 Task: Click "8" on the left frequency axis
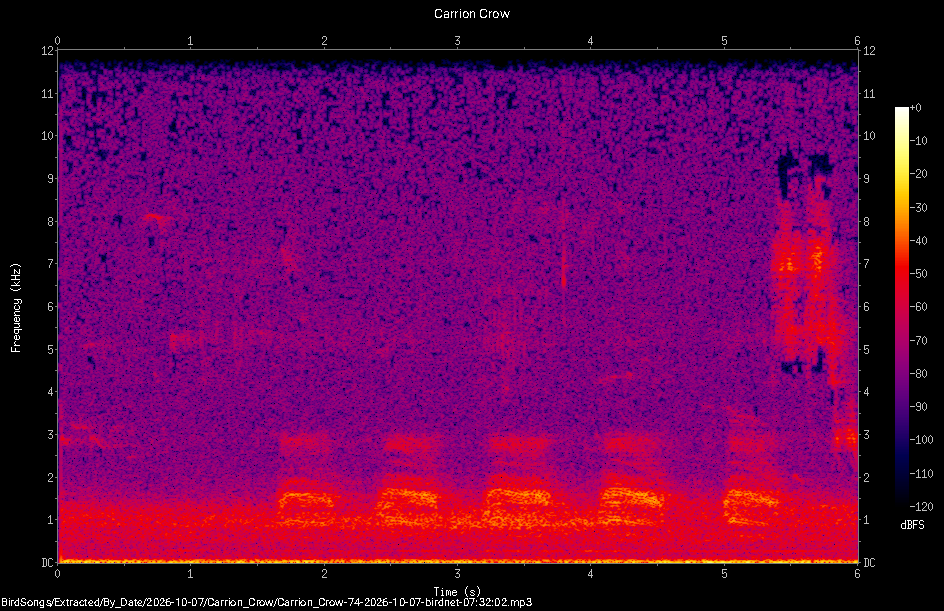pyautogui.click(x=51, y=222)
